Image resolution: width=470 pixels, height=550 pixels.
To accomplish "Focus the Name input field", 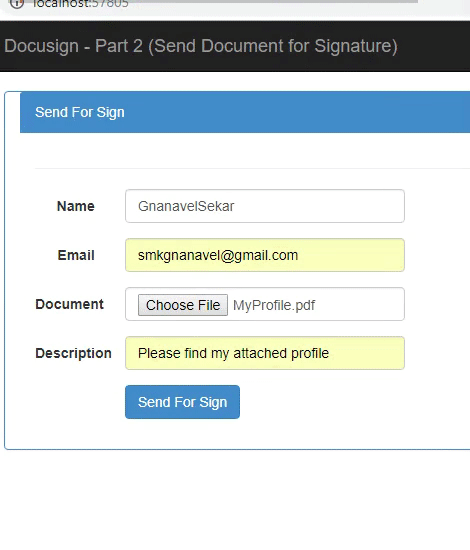I will click(265, 206).
